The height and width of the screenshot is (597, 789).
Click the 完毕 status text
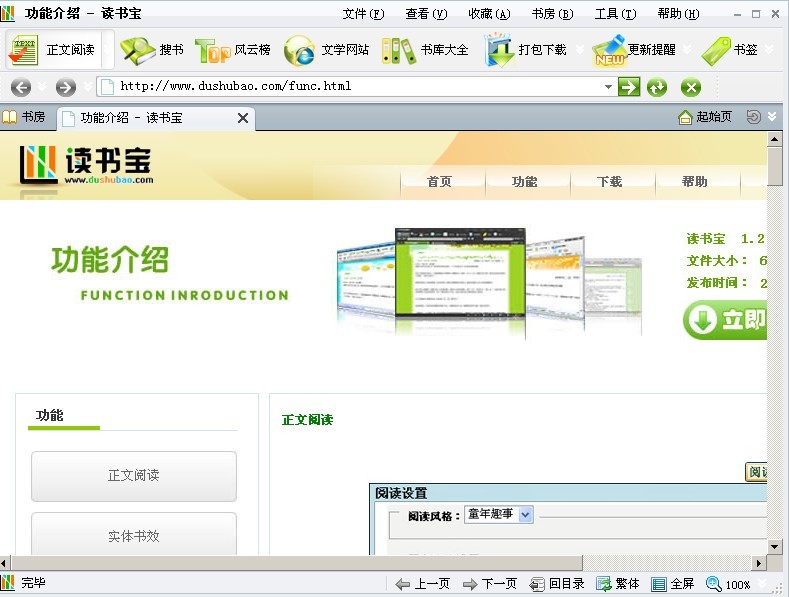33,583
